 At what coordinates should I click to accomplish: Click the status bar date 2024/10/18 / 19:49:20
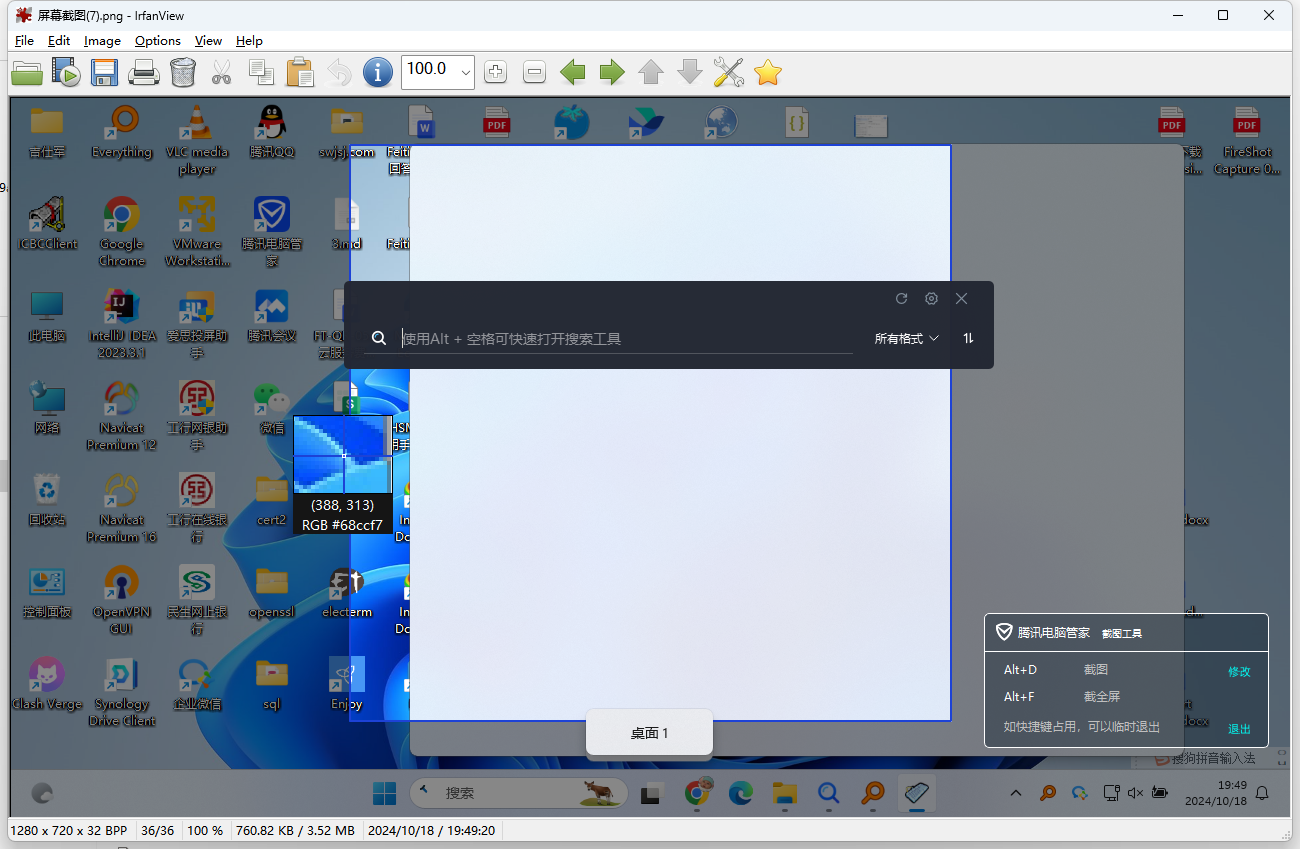pos(432,830)
